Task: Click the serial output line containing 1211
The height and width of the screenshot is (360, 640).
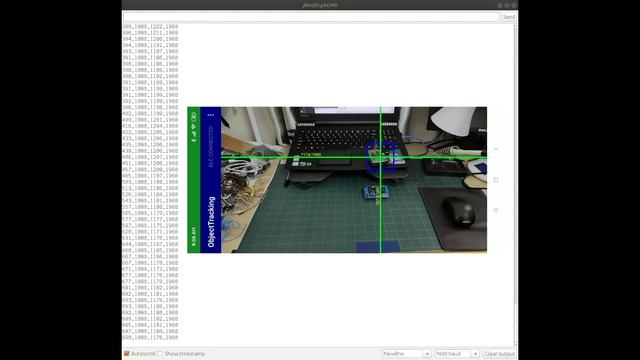Action: click(x=150, y=33)
